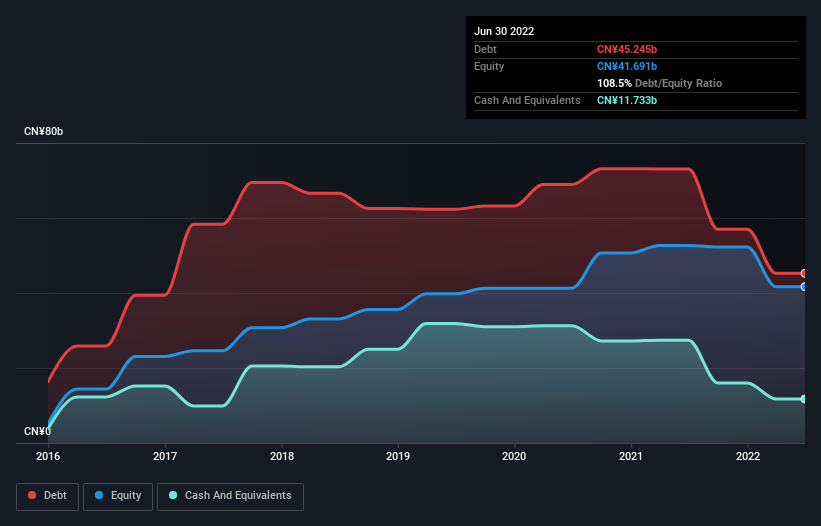Click the 2017 axis label
The width and height of the screenshot is (821, 526).
point(165,456)
